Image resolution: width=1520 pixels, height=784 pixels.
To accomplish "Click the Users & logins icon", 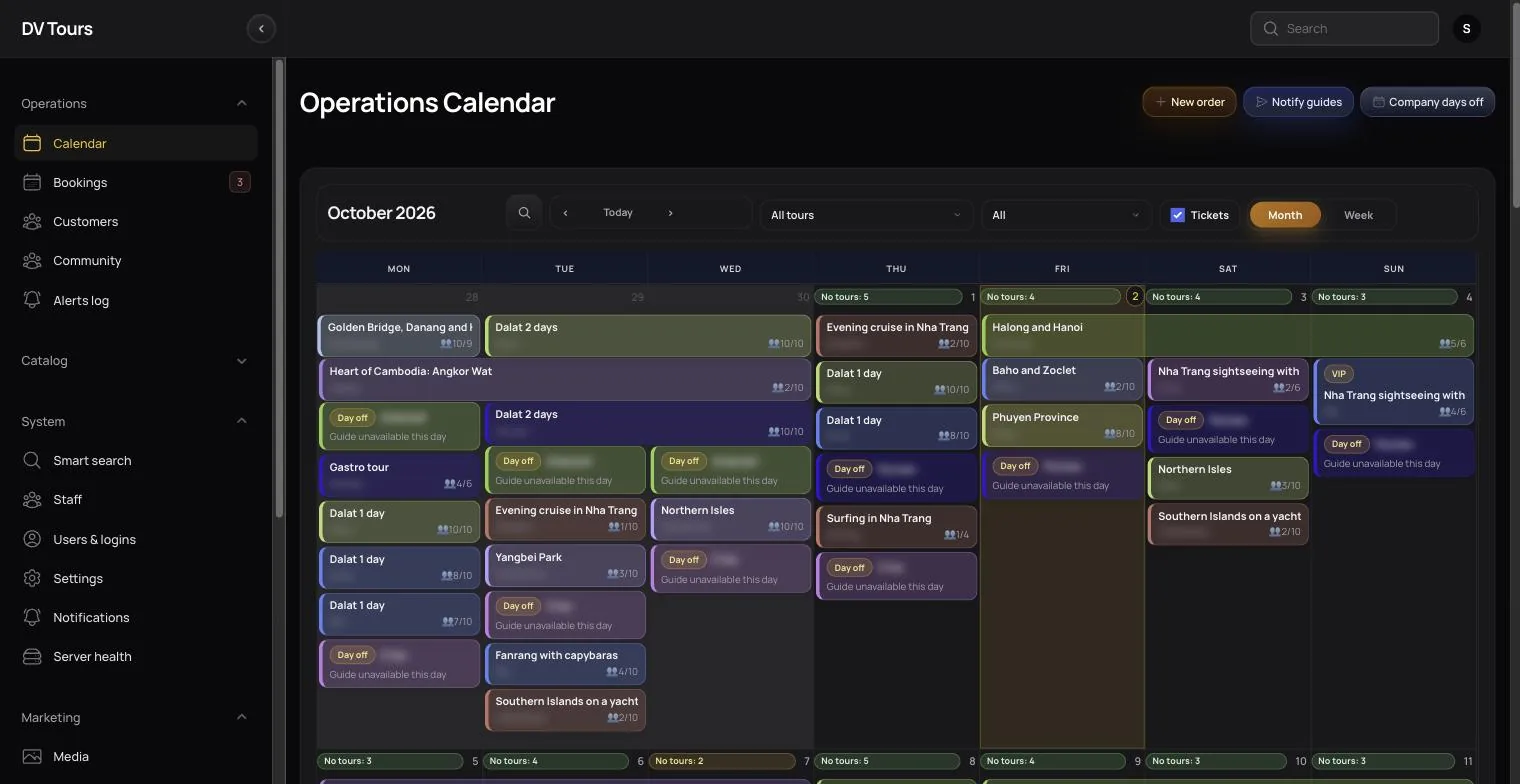I will (32, 539).
